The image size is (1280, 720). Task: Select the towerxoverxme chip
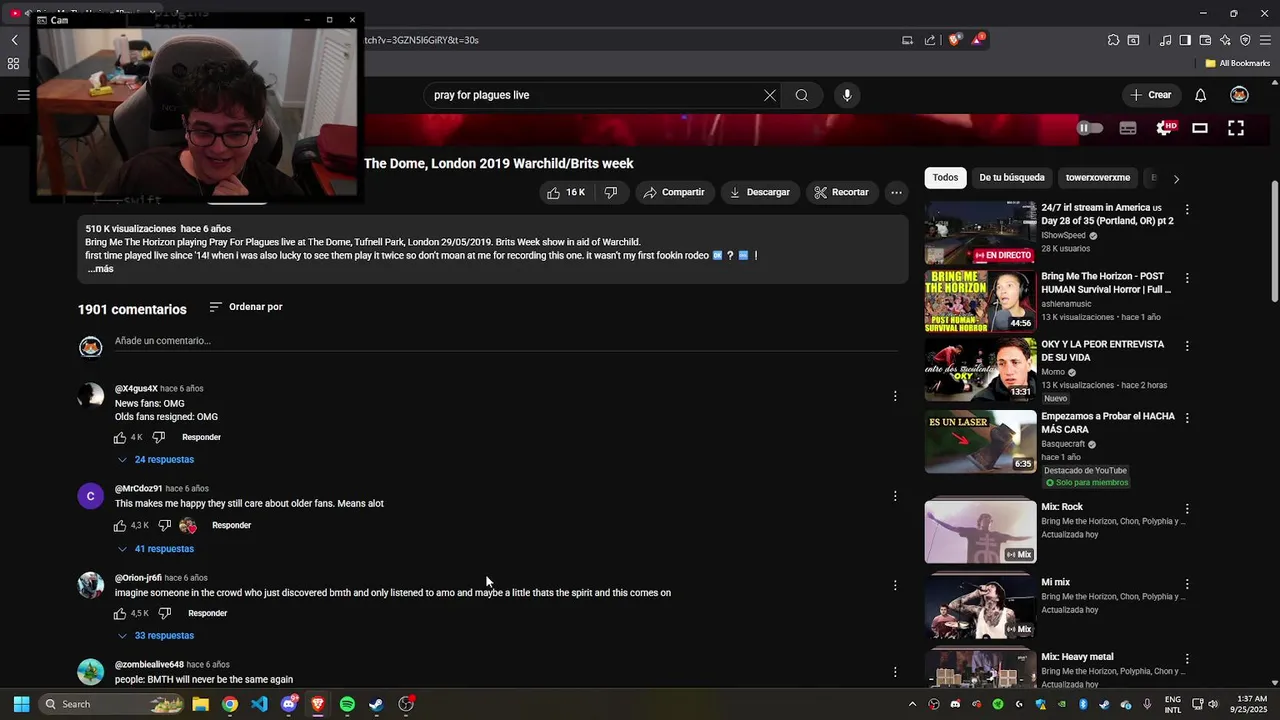1098,178
